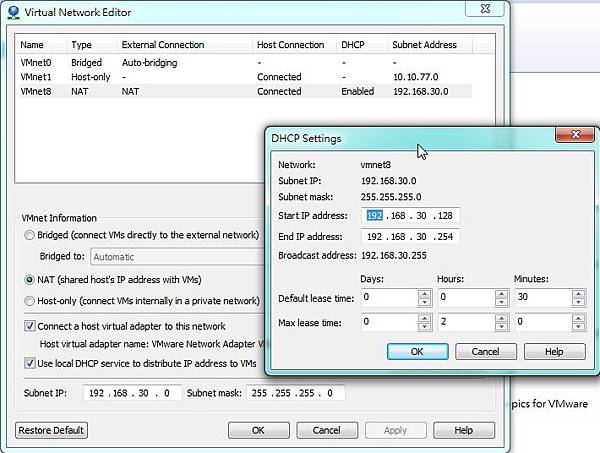This screenshot has height=453, width=600.
Task: Increase Max lease time Minutes value
Action: click(579, 318)
